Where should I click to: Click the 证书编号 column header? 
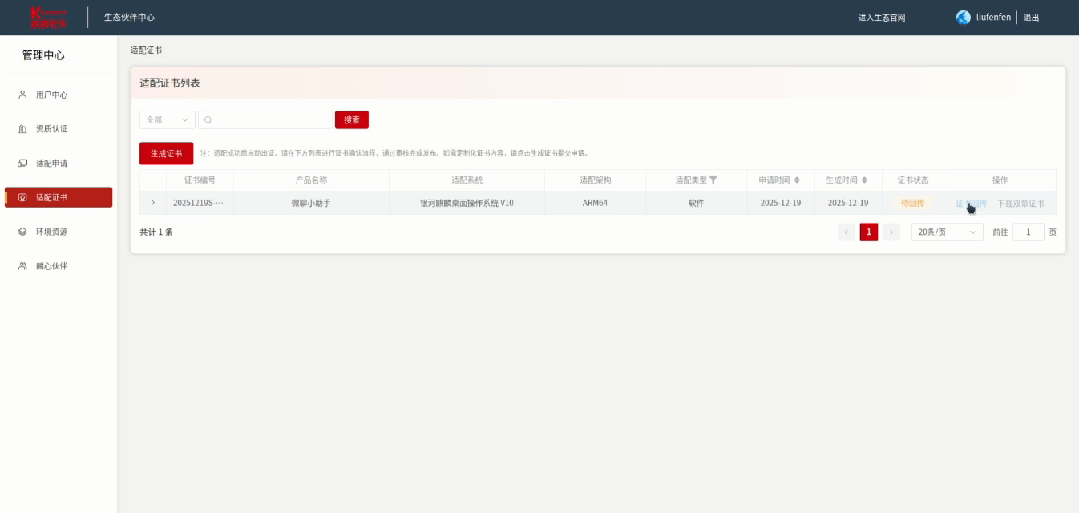pyautogui.click(x=200, y=180)
